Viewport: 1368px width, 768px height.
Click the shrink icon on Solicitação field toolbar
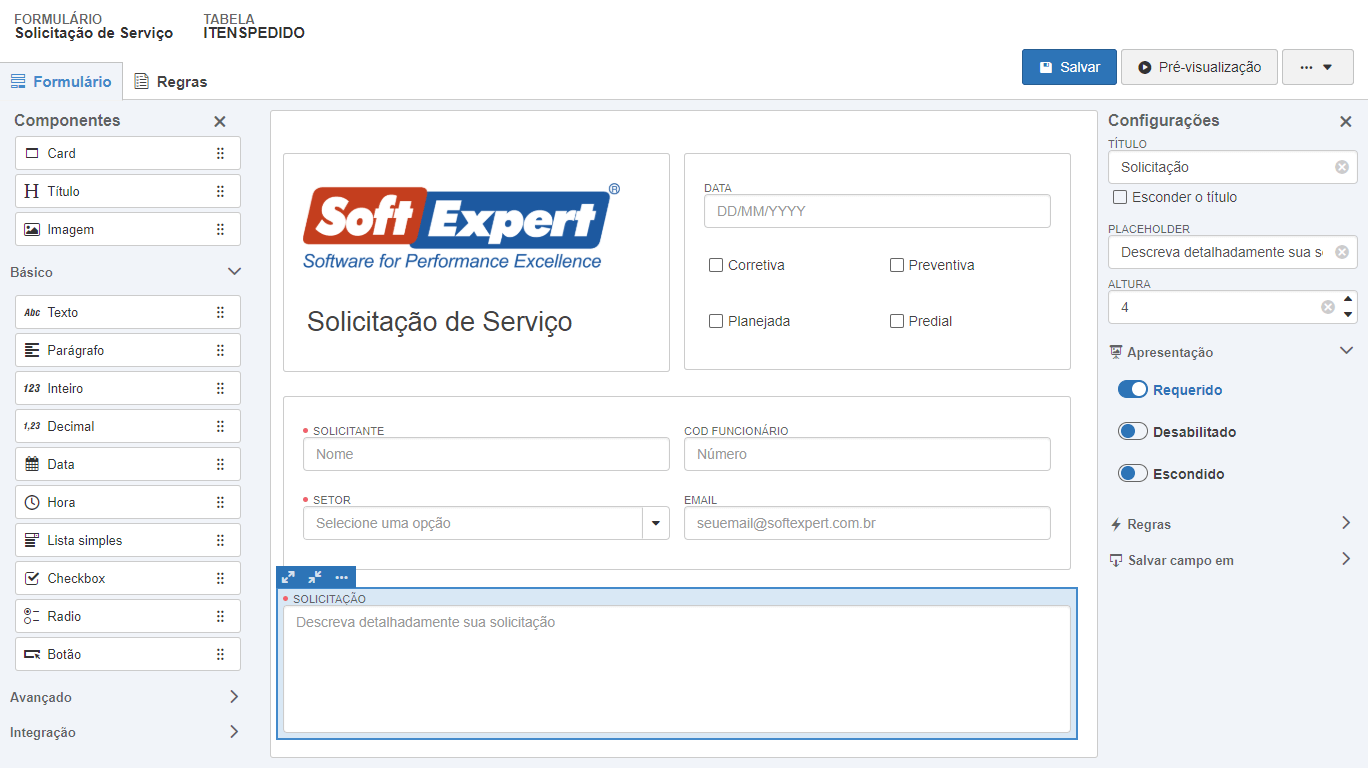coord(315,577)
